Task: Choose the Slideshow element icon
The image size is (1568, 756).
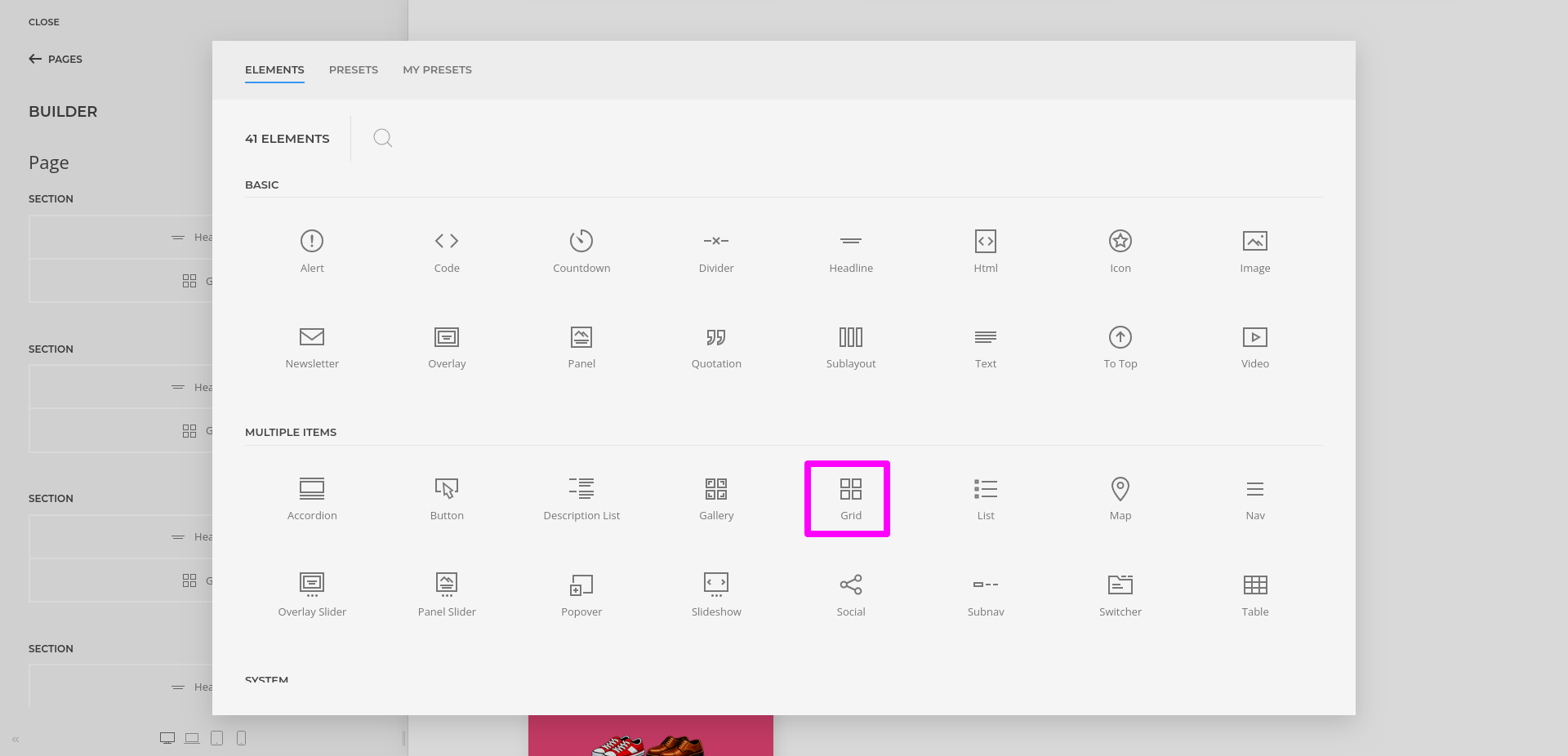Action: pyautogui.click(x=715, y=584)
